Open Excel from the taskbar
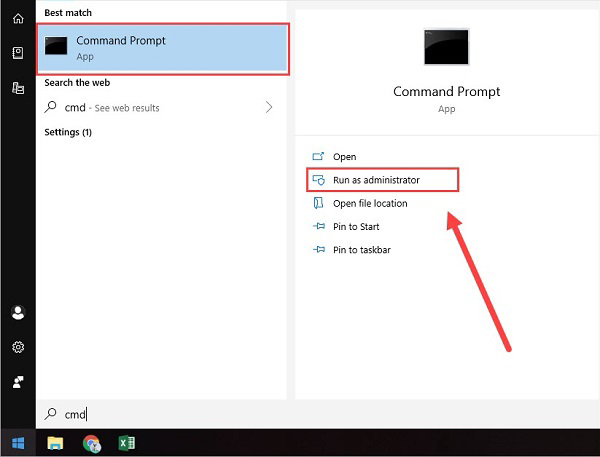Screen dimensions: 600x457 point(127,443)
